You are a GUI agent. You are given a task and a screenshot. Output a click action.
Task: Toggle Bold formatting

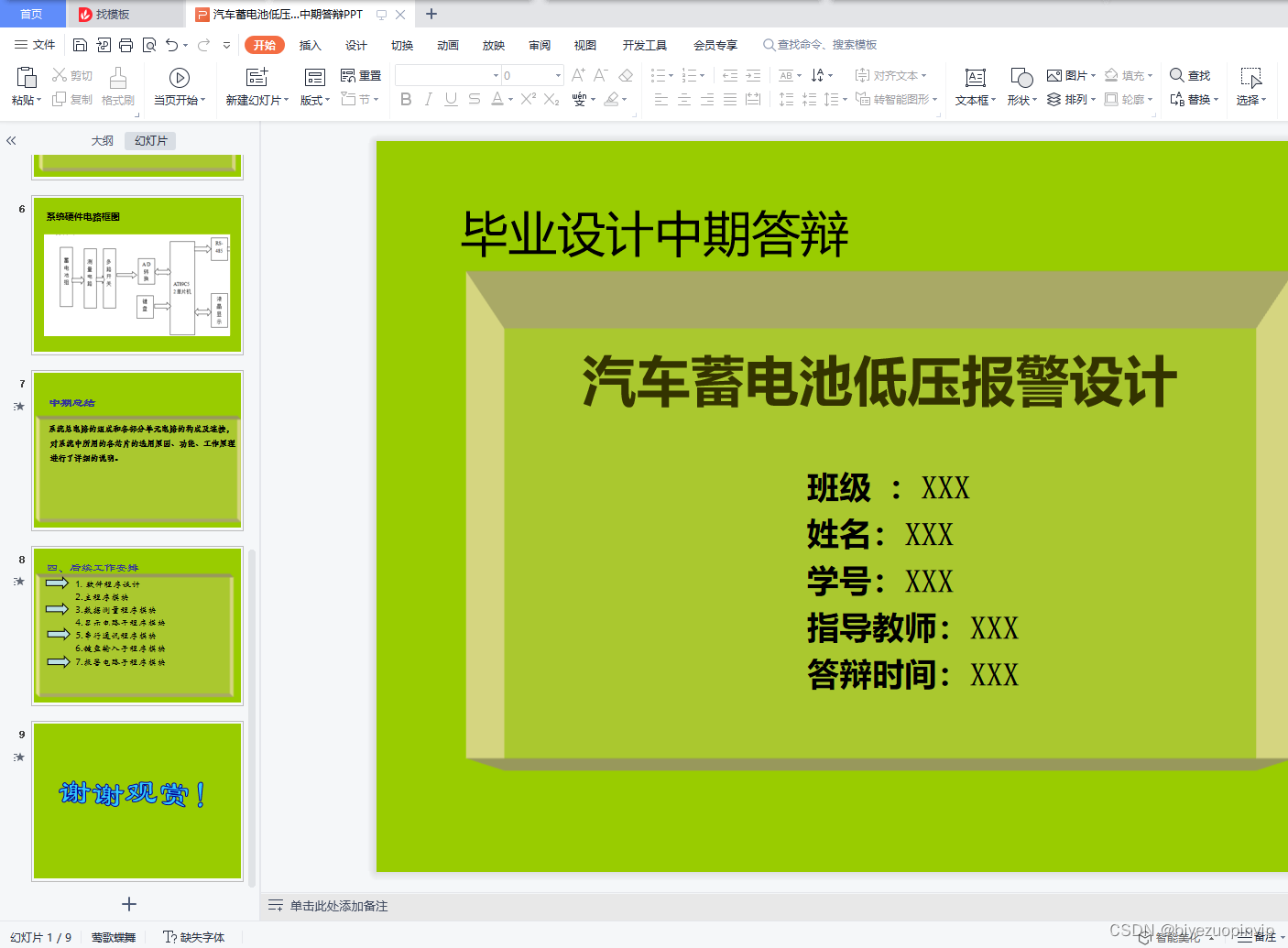[x=406, y=99]
